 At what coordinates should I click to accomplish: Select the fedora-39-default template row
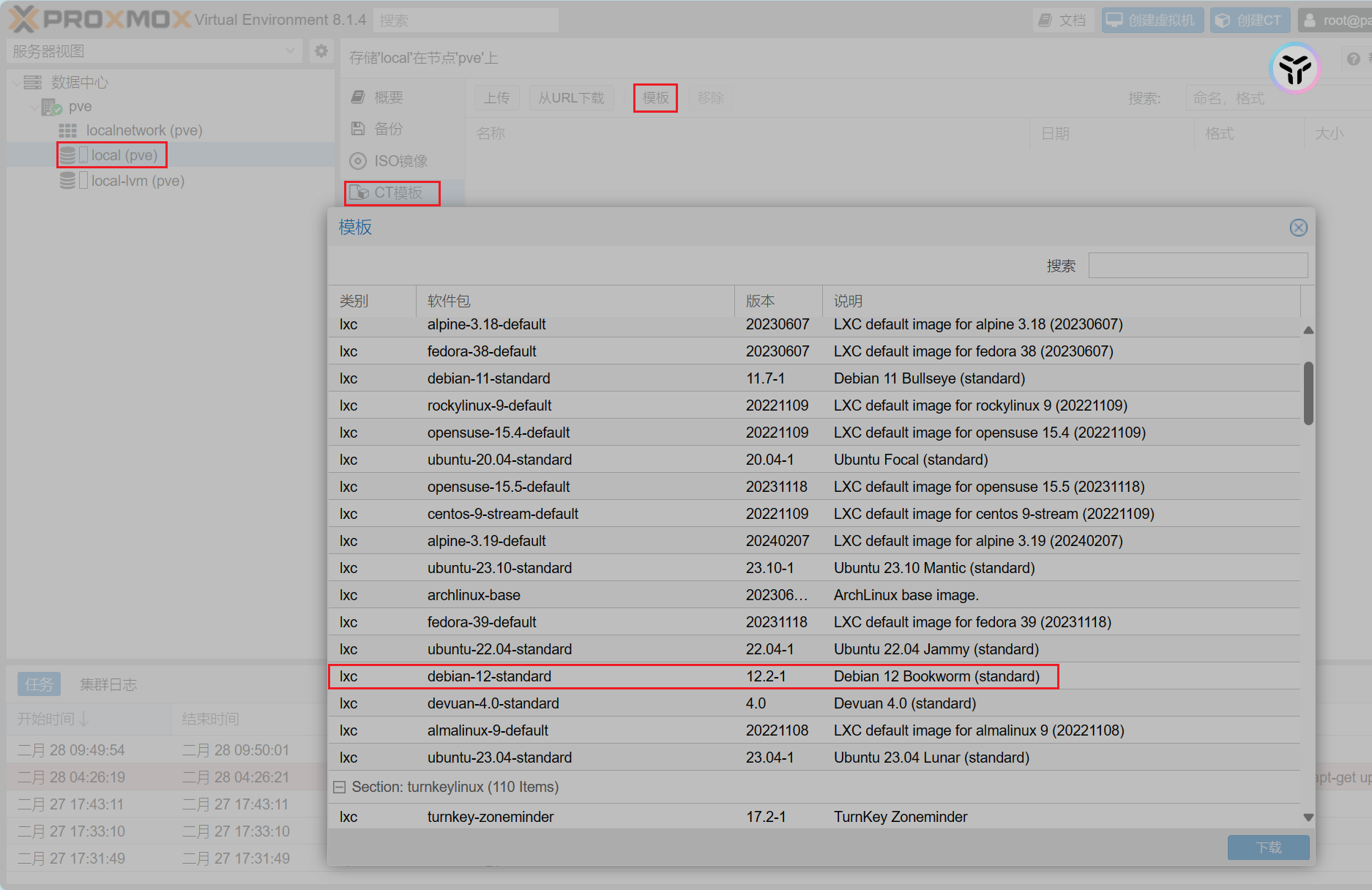point(814,622)
